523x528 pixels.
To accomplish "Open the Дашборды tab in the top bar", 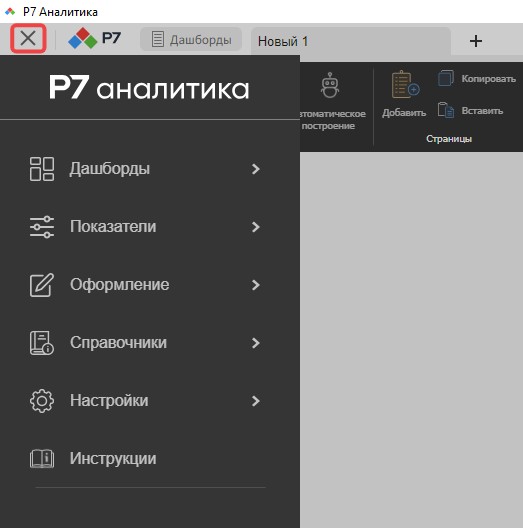I will pos(191,40).
